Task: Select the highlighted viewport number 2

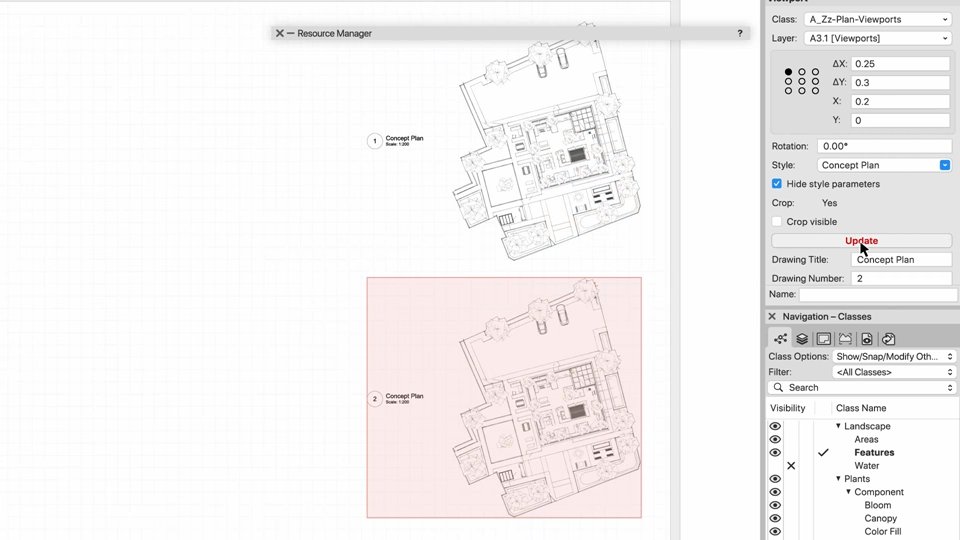Action: [504, 398]
